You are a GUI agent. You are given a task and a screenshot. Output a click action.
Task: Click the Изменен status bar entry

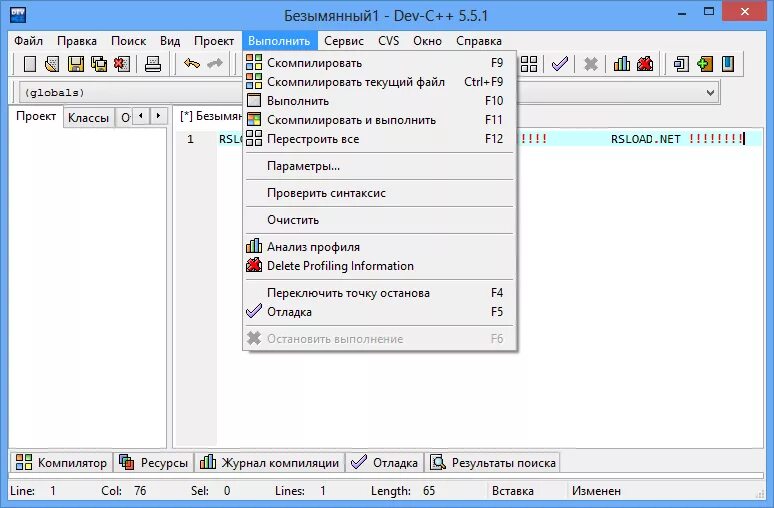coord(596,491)
